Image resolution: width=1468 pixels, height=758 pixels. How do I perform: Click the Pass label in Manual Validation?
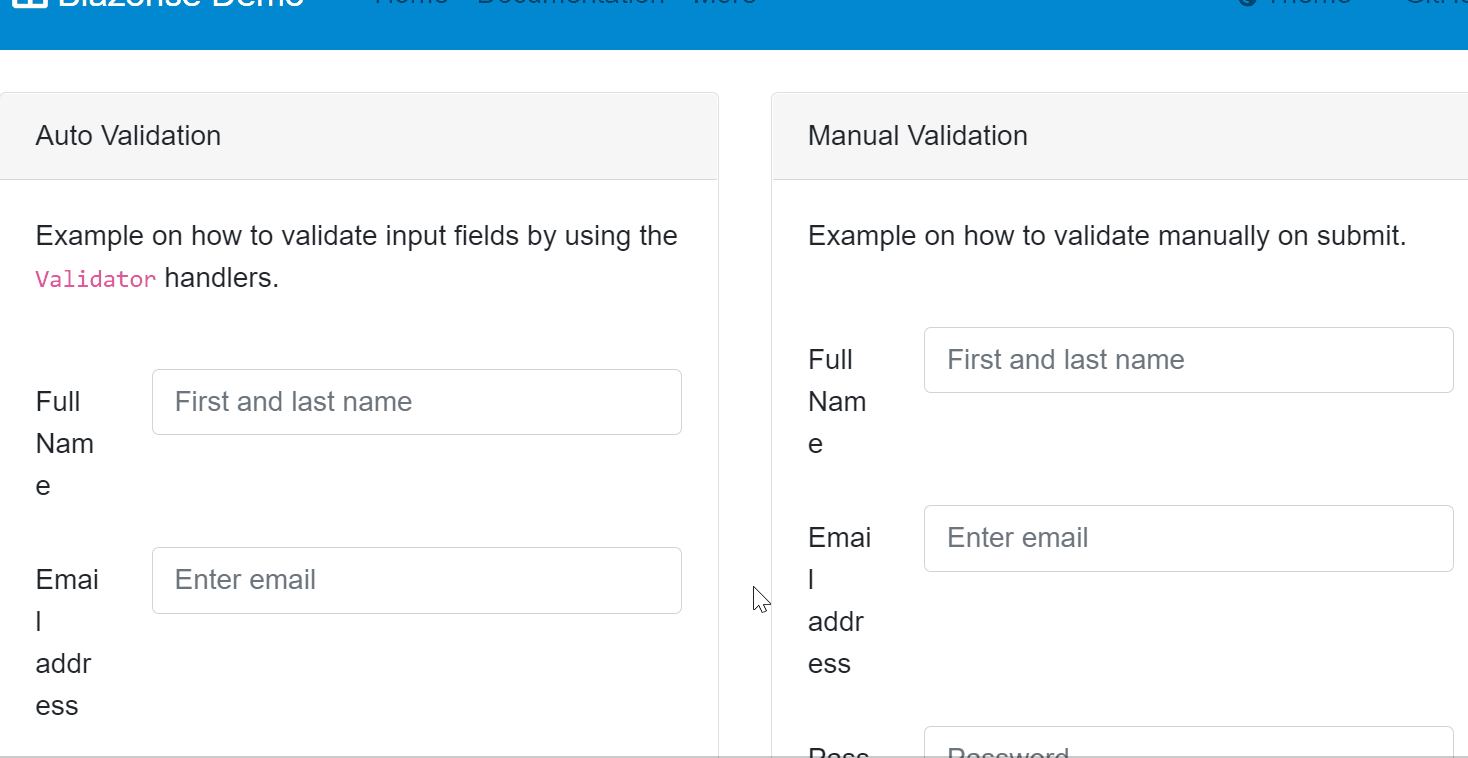[x=838, y=752]
